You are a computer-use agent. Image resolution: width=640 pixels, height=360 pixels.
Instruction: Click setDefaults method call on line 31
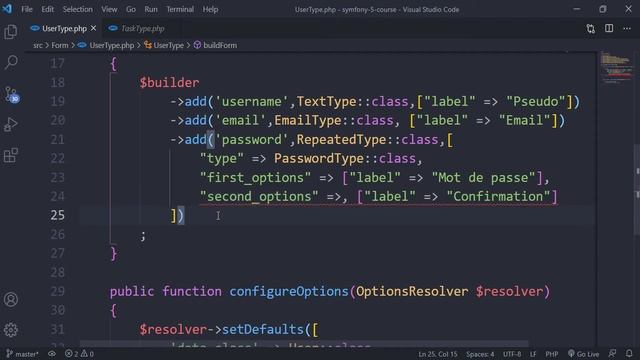pyautogui.click(x=263, y=329)
